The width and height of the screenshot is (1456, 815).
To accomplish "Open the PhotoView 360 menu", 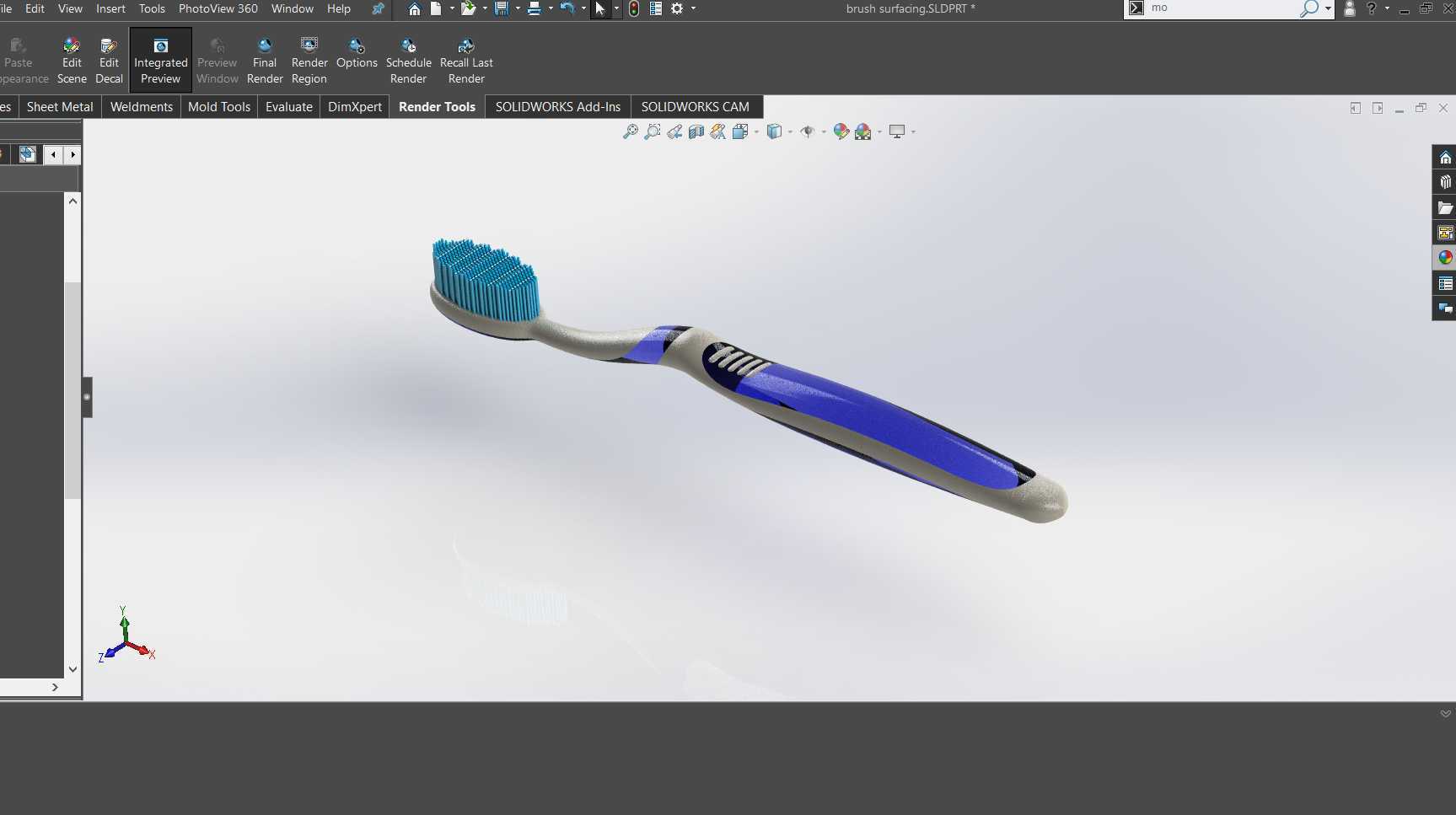I will point(218,8).
